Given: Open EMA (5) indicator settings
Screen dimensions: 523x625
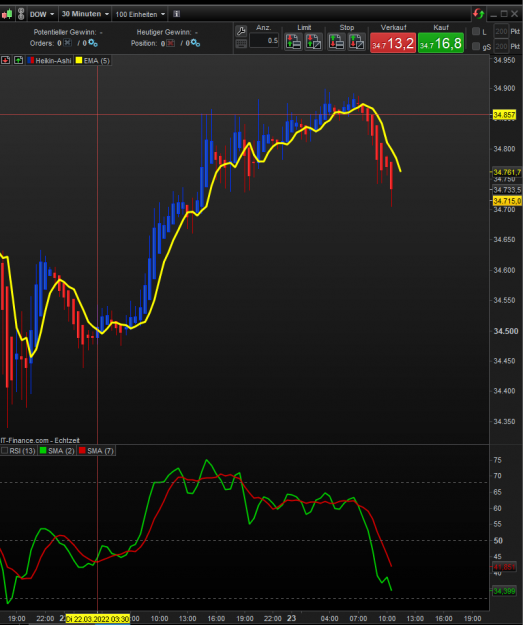Looking at the screenshot, I should 96,61.
